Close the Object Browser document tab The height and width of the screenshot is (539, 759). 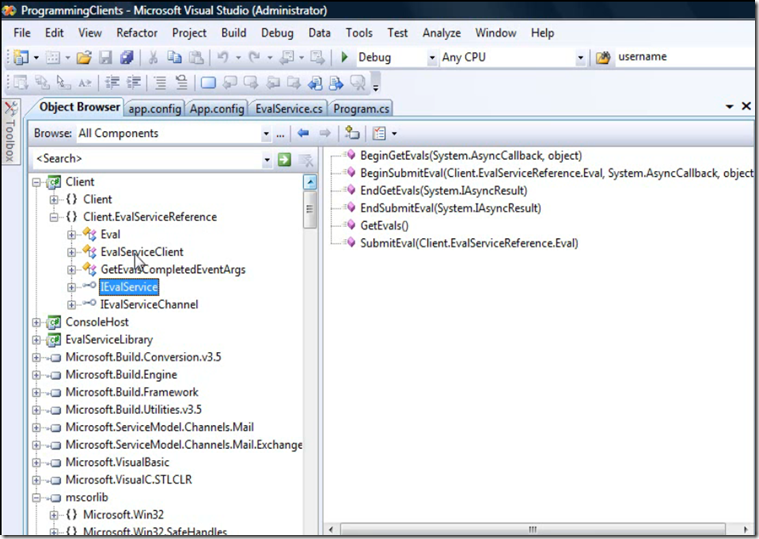click(746, 106)
